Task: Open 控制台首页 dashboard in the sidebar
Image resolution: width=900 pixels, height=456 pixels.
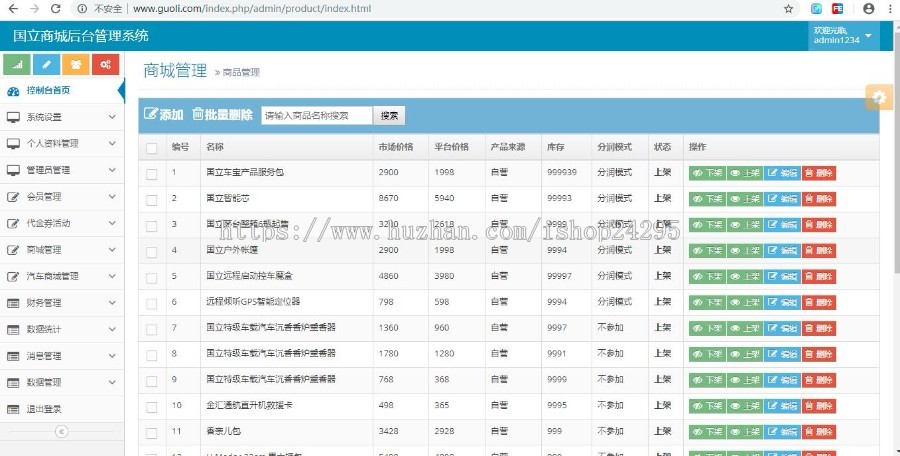Action: tap(61, 90)
